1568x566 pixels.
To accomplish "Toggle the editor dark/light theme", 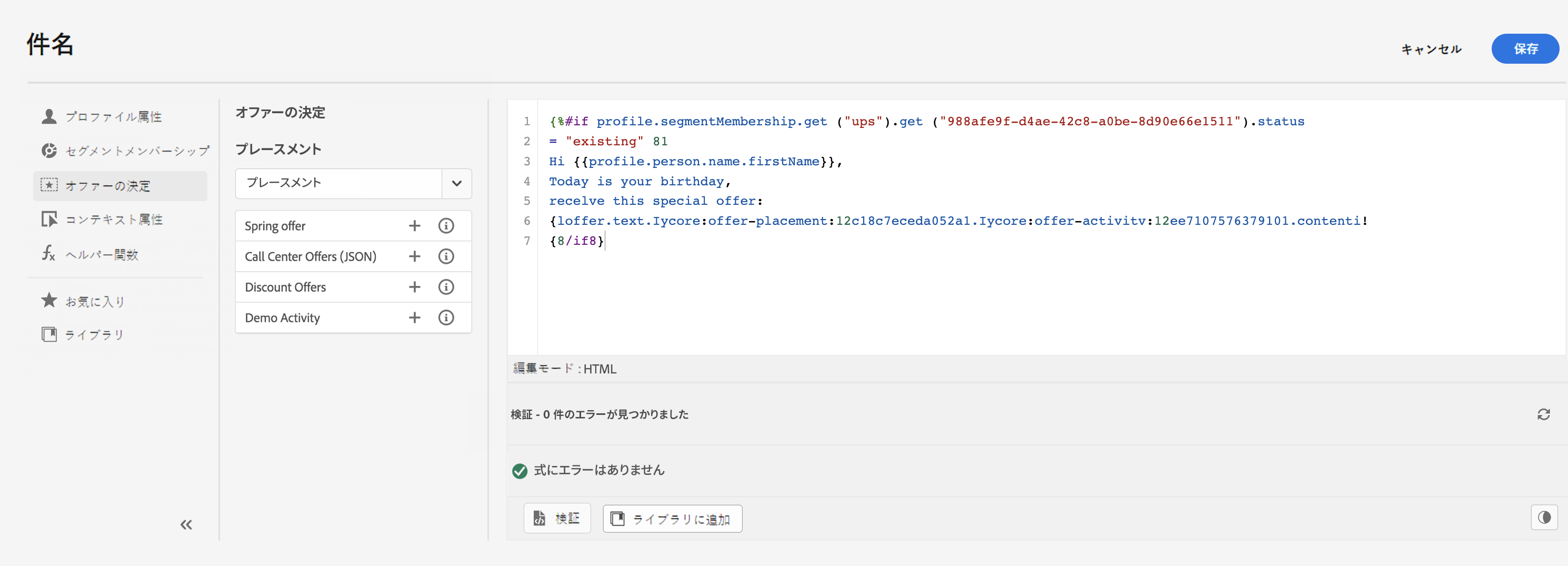I will click(1544, 518).
